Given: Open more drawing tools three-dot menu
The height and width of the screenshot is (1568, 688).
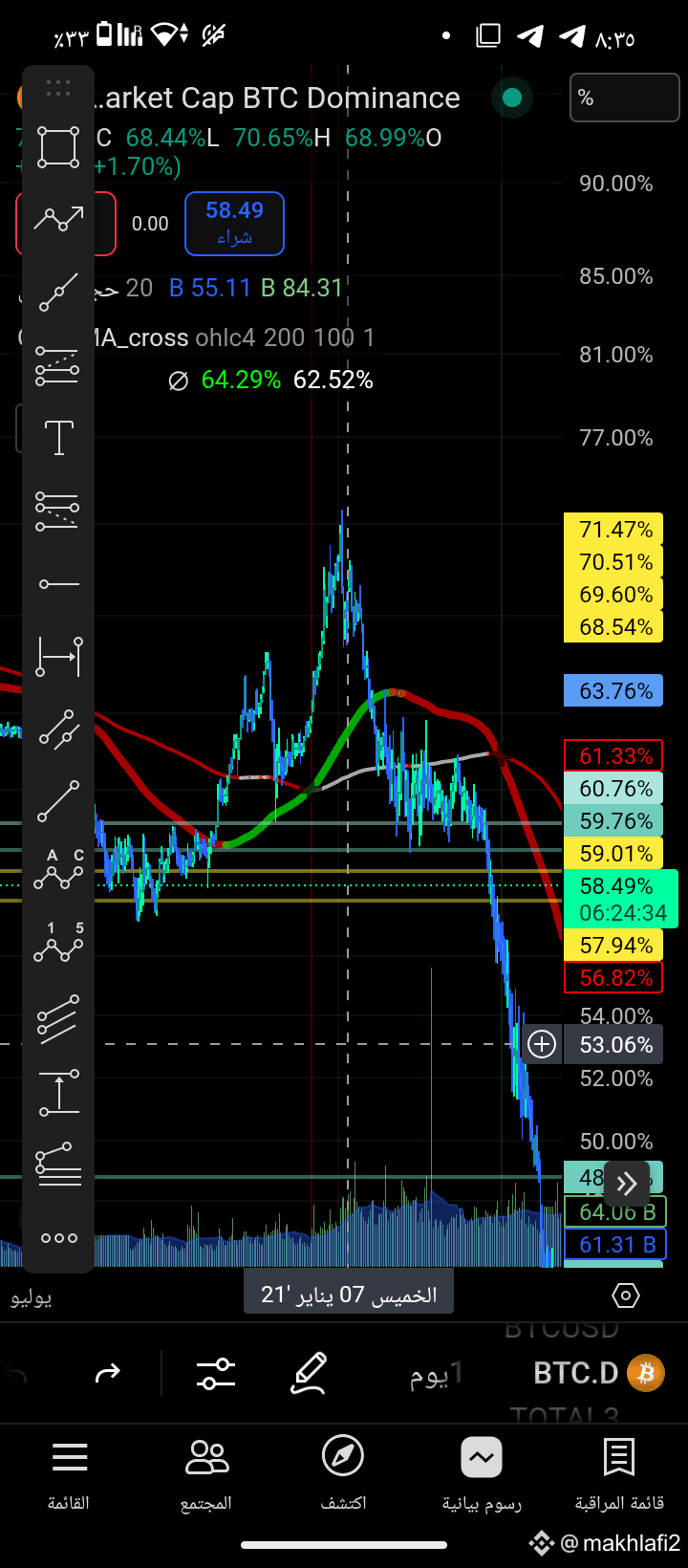Looking at the screenshot, I should [x=58, y=1238].
